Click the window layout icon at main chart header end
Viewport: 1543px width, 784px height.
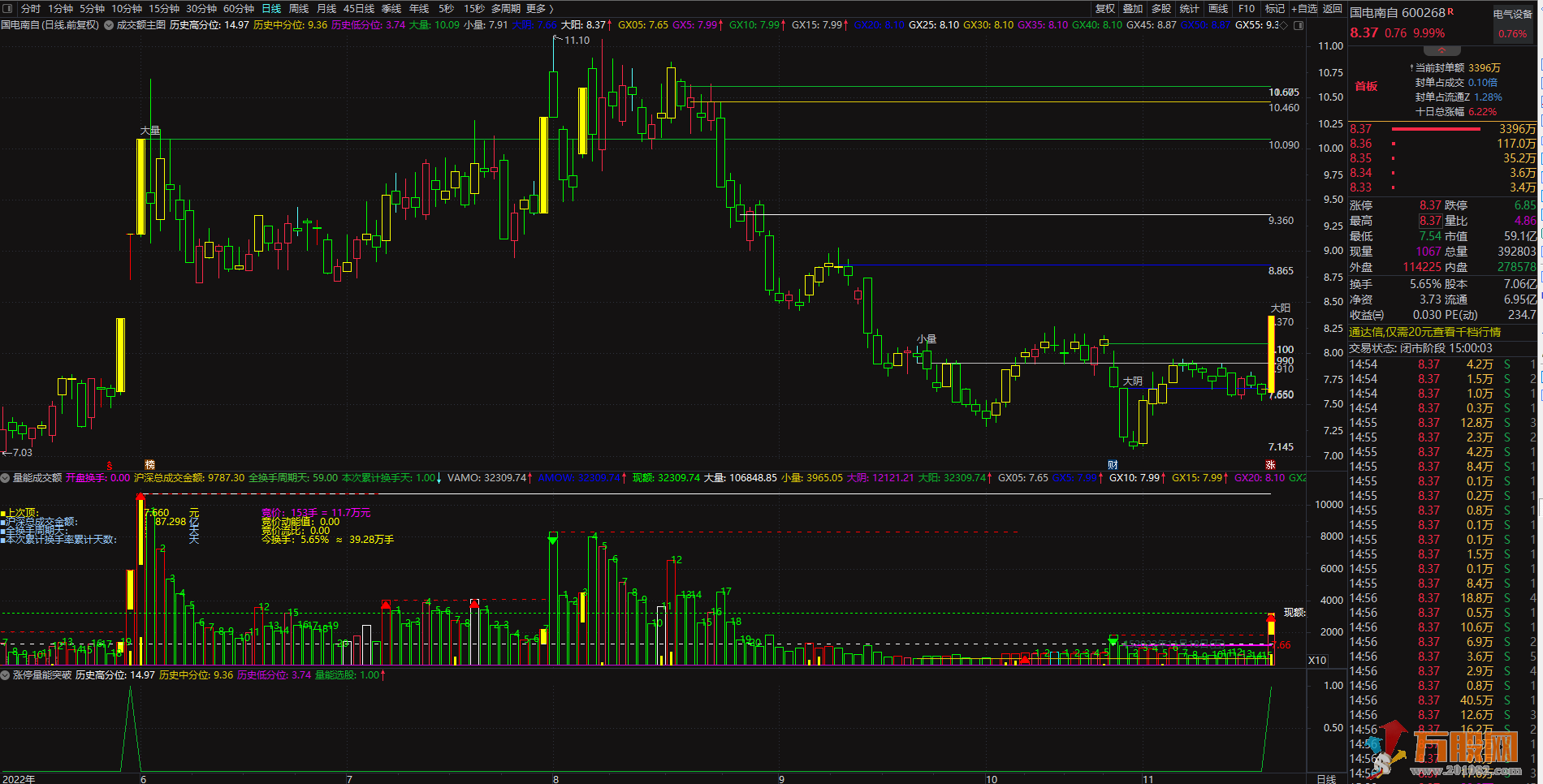click(1299, 25)
